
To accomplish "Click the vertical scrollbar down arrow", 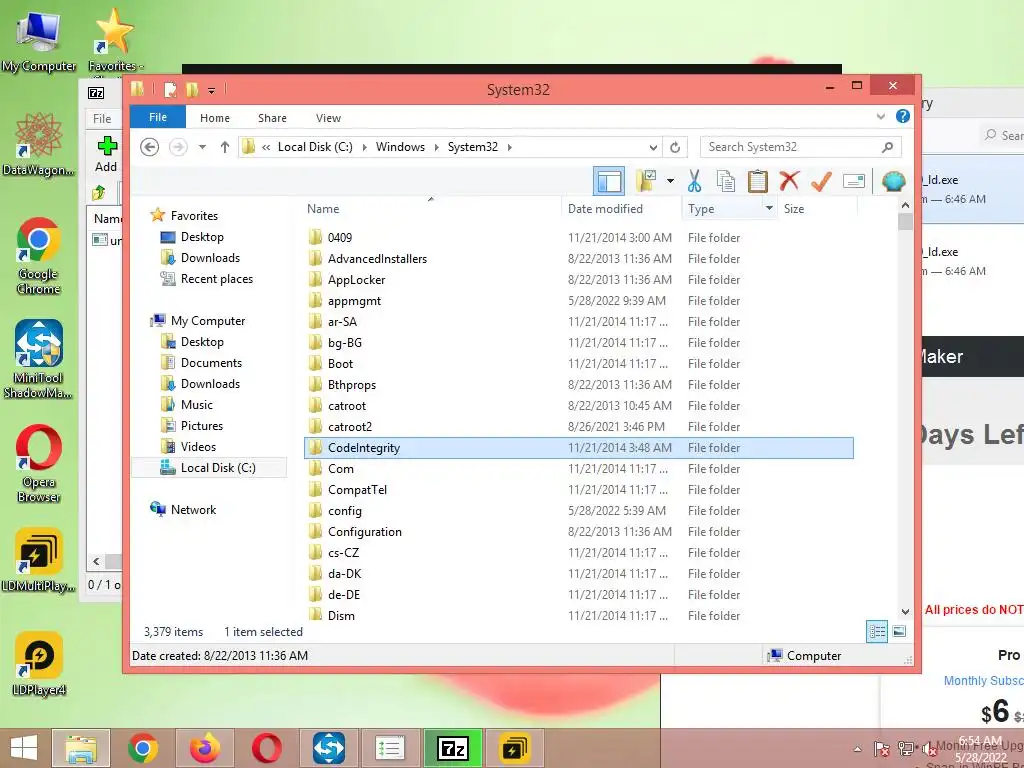I will tap(905, 612).
